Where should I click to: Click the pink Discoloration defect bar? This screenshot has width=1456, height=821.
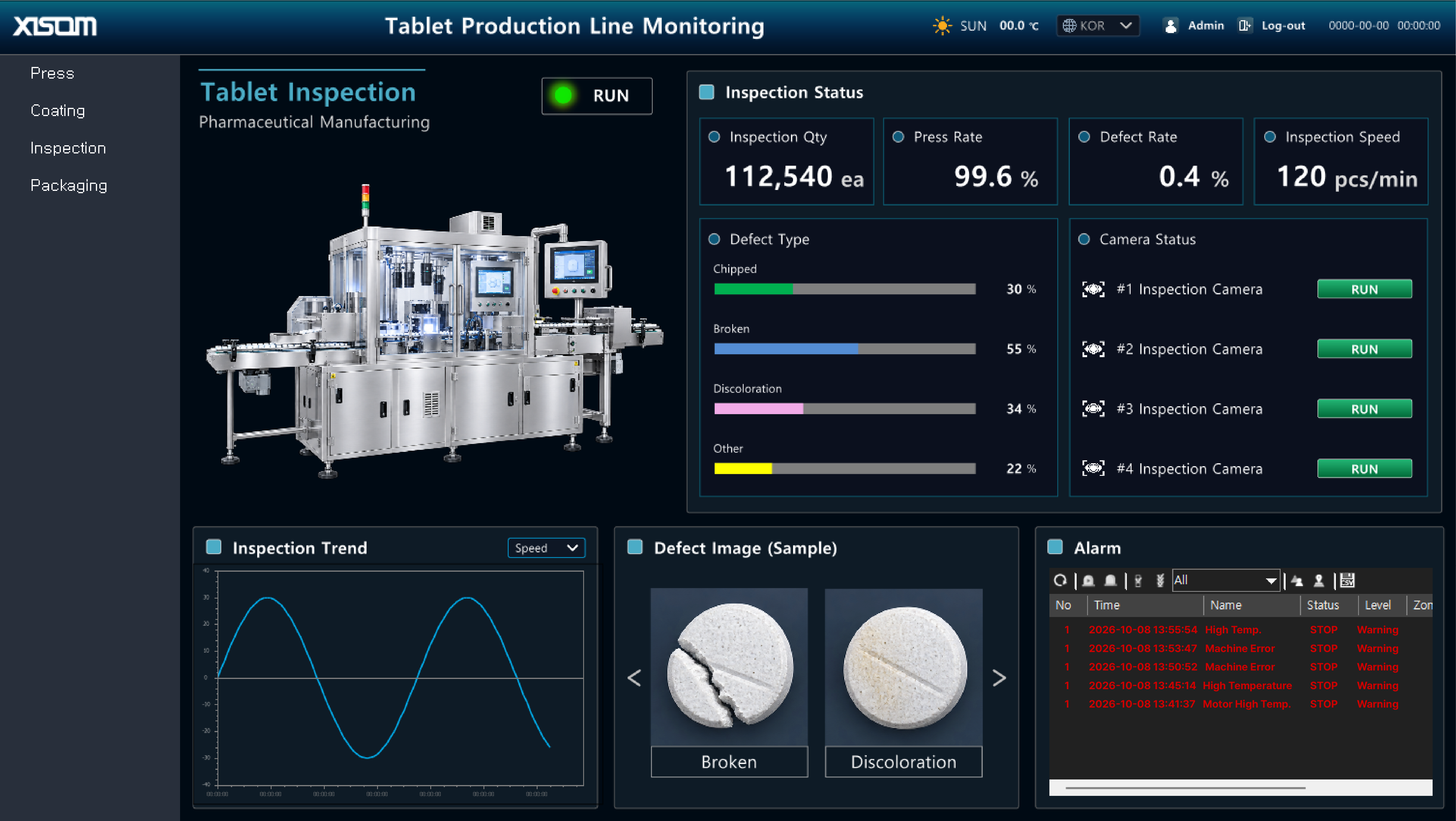759,409
